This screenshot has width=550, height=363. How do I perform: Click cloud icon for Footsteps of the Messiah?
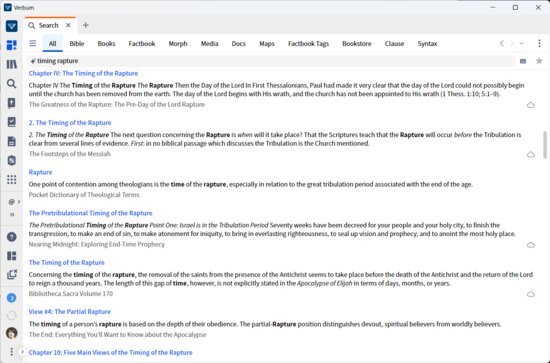[x=531, y=154]
